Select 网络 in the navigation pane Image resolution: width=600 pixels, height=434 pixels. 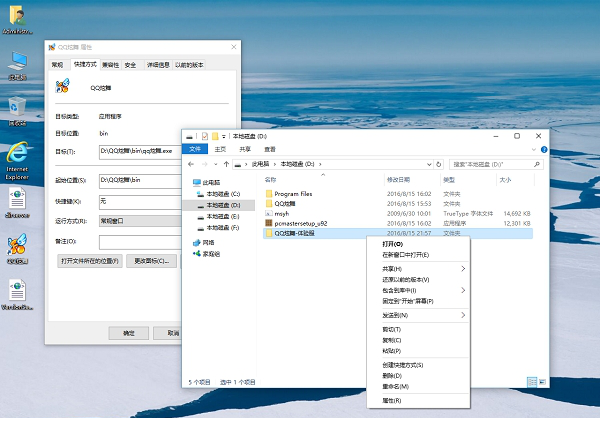[x=204, y=243]
